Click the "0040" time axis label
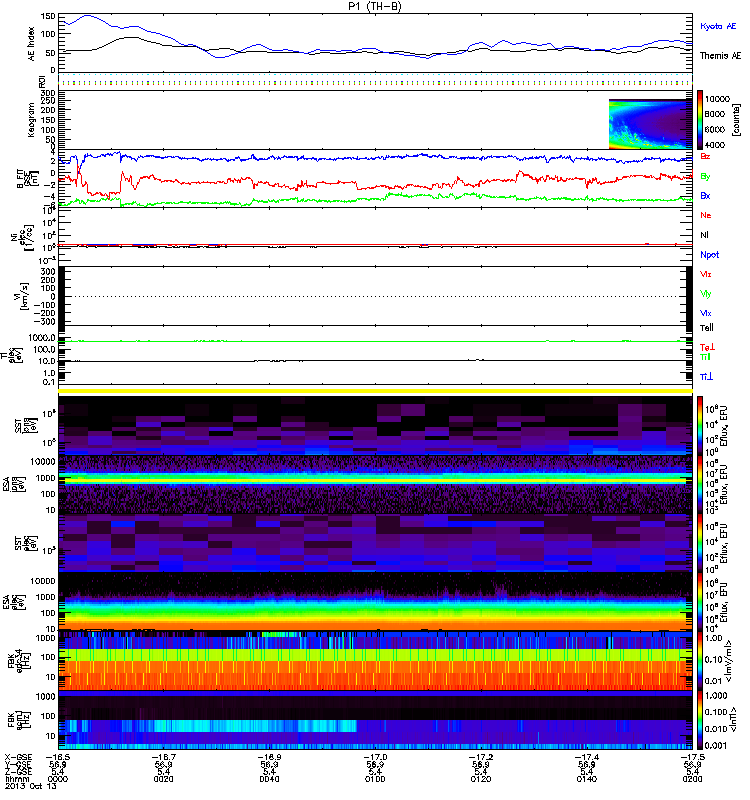 click(x=269, y=779)
